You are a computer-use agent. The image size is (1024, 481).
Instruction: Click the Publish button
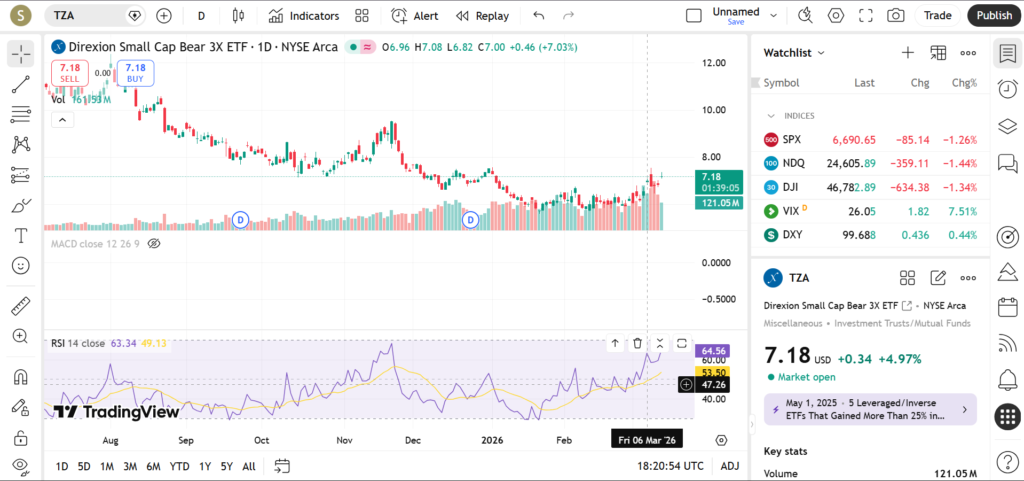[993, 16]
